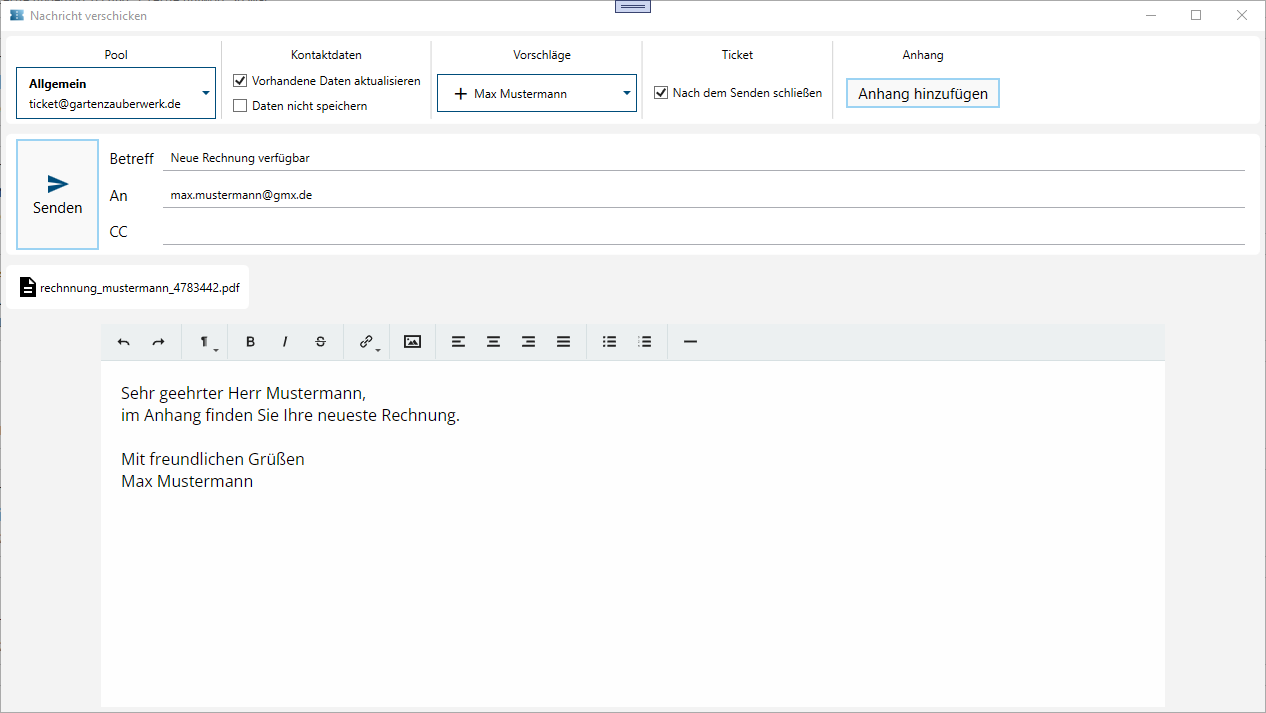
Task: Center-align the message text
Action: point(493,342)
